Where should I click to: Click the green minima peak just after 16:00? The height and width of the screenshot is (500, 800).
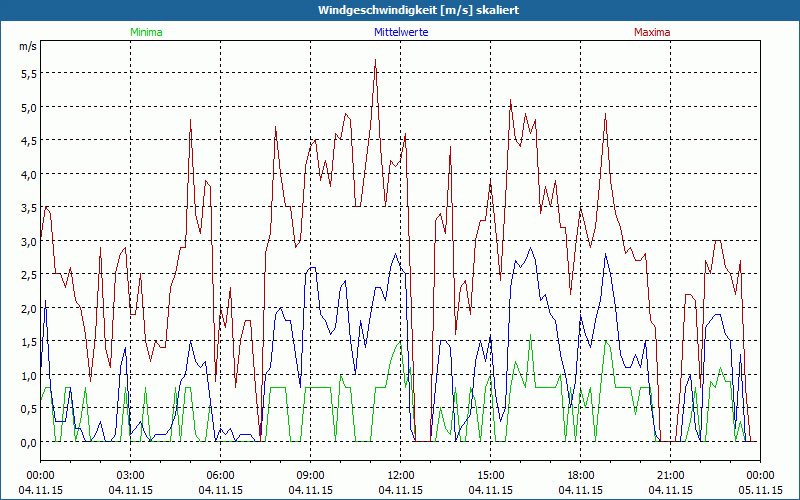[x=531, y=335]
